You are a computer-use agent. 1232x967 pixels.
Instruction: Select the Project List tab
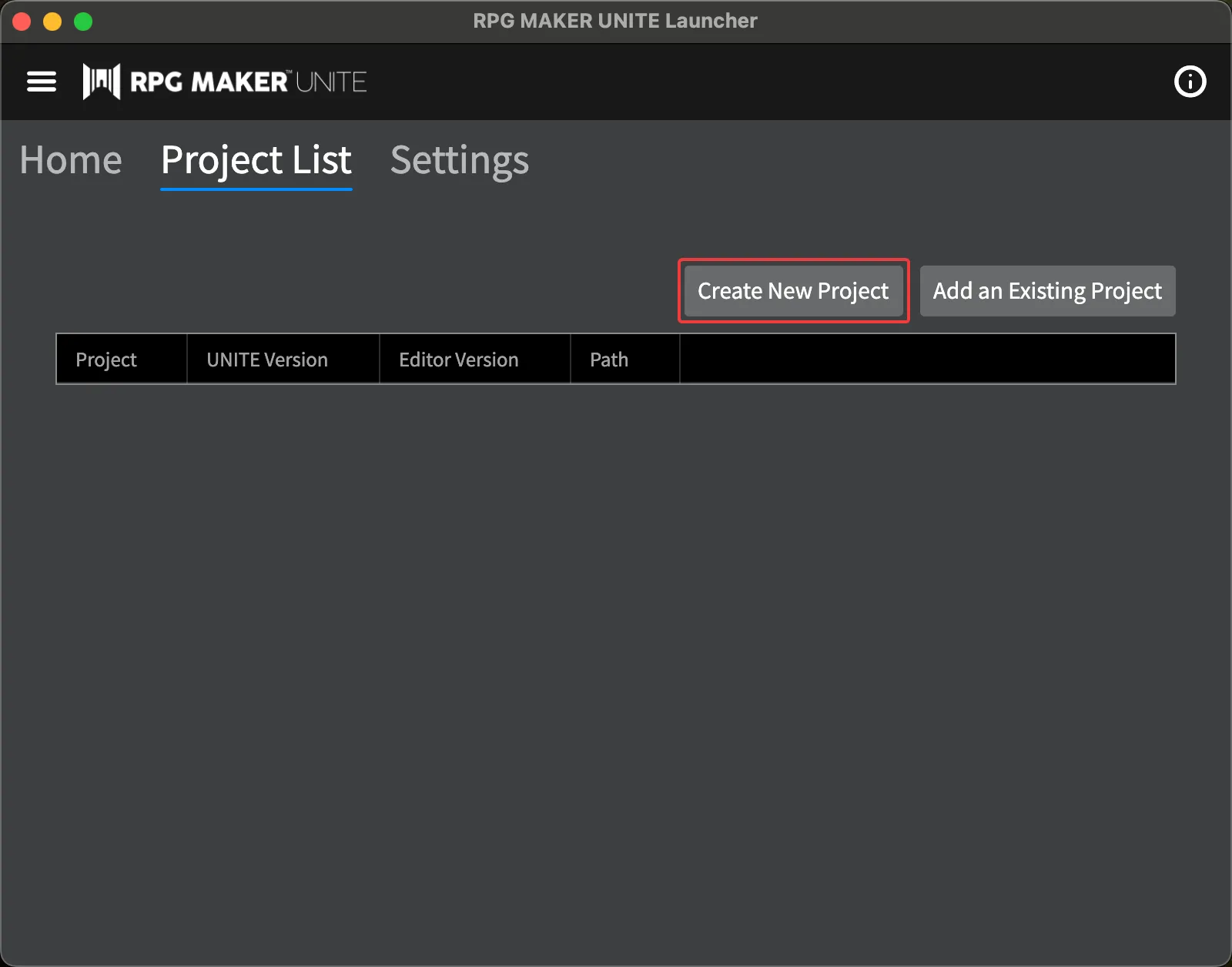pyautogui.click(x=256, y=160)
